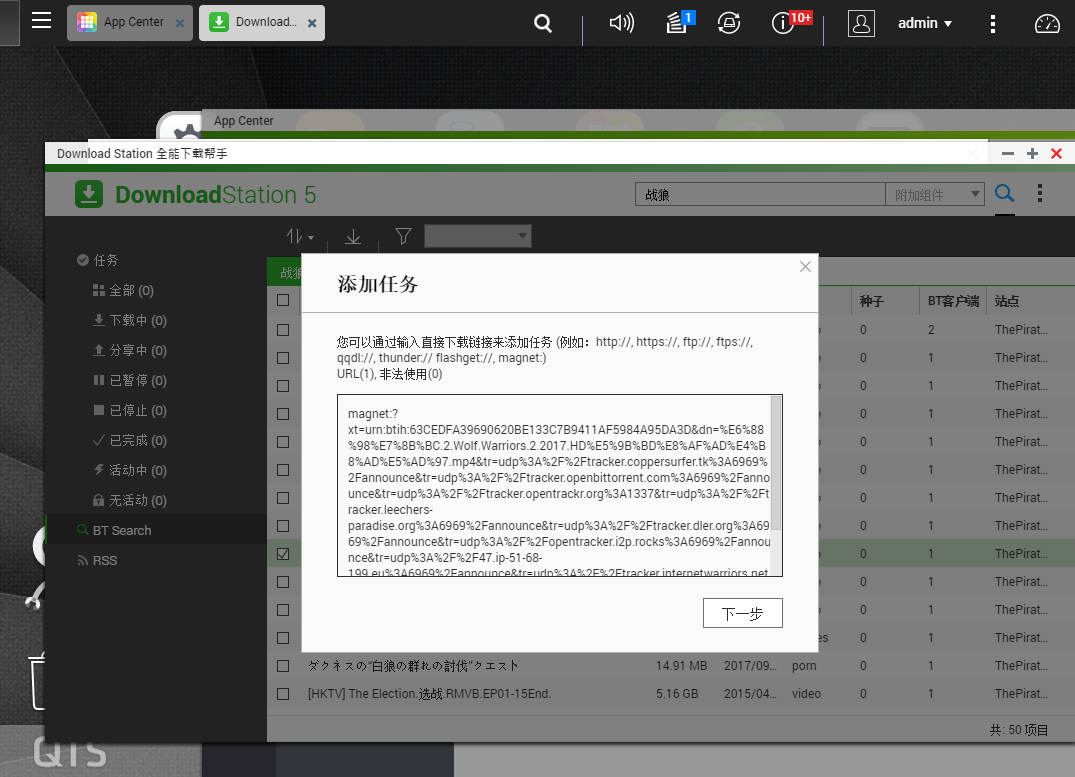Open the QTS top bar more options

993,24
